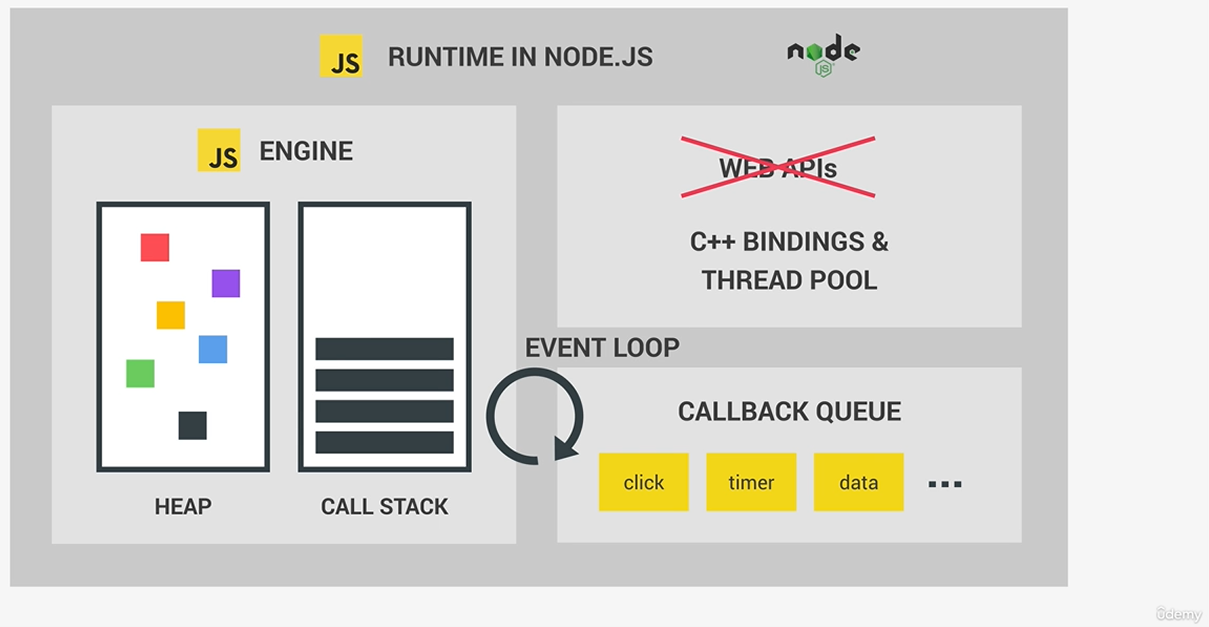Click the udemy watermark at bottom right

click(1177, 611)
